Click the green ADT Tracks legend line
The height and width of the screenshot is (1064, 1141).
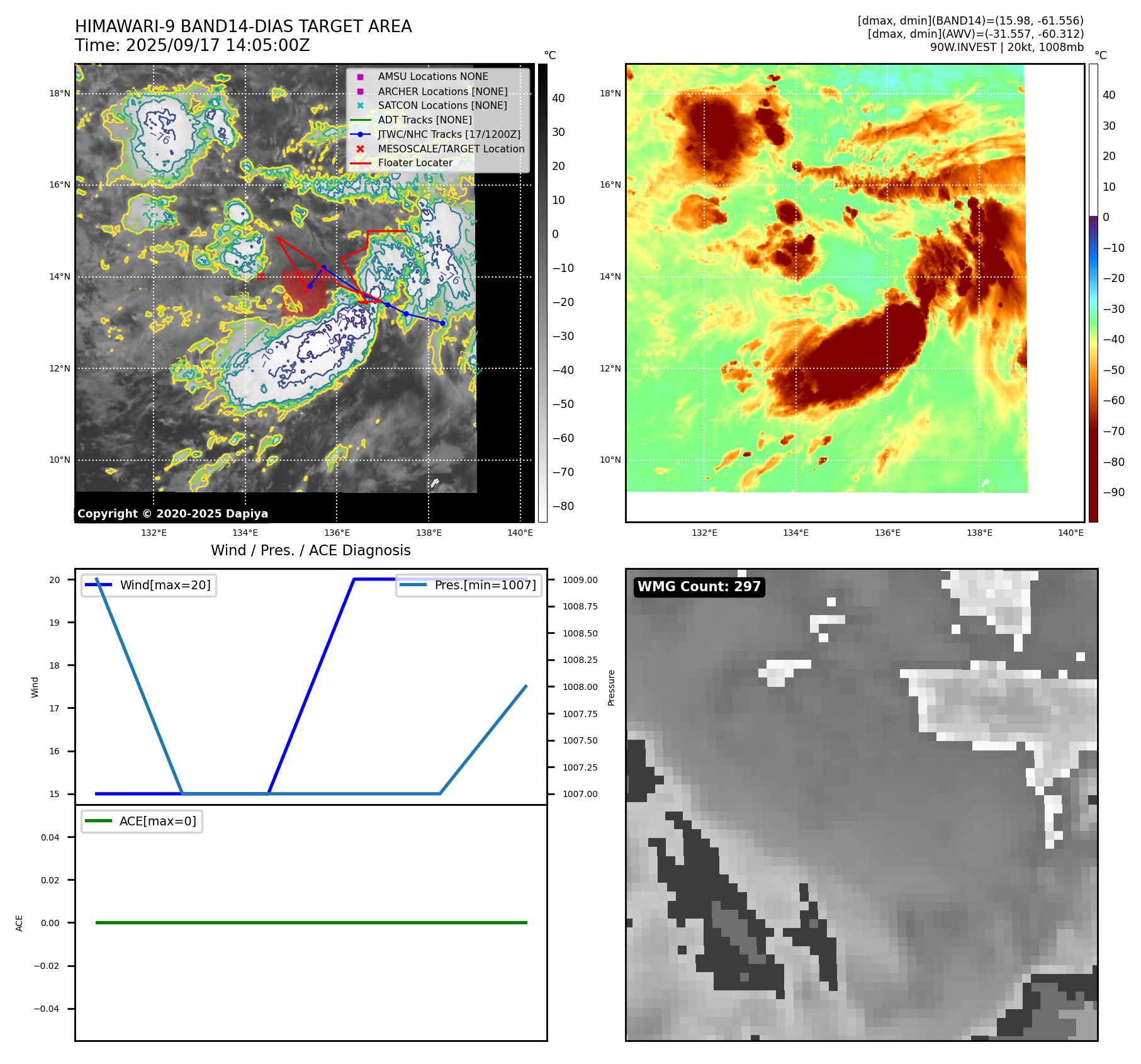(360, 120)
